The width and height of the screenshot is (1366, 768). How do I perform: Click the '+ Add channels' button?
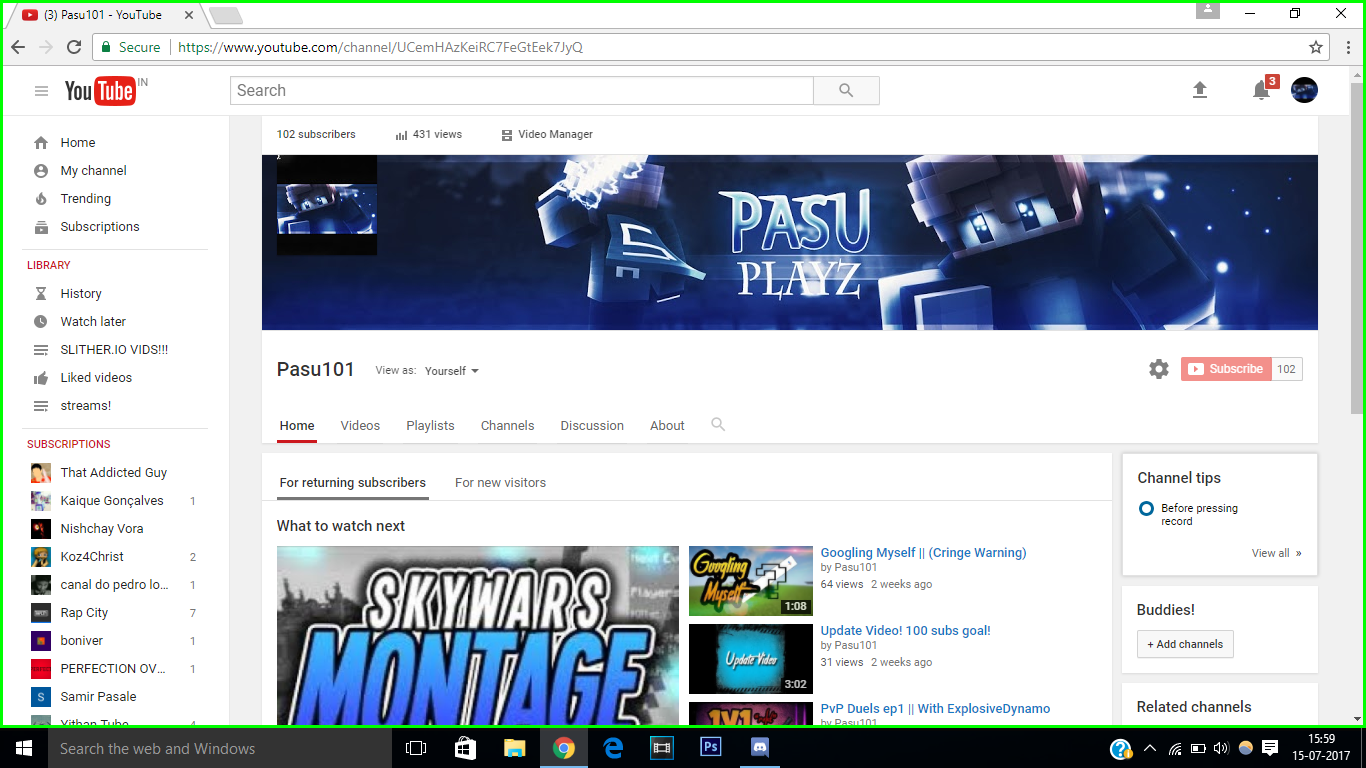[1185, 644]
